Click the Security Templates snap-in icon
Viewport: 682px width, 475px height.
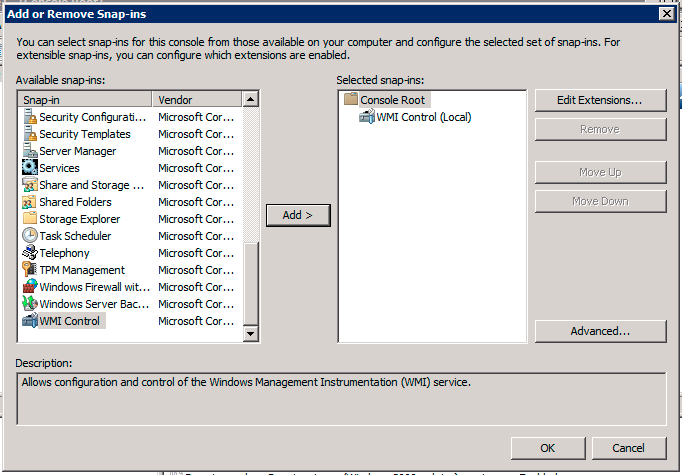(30, 134)
